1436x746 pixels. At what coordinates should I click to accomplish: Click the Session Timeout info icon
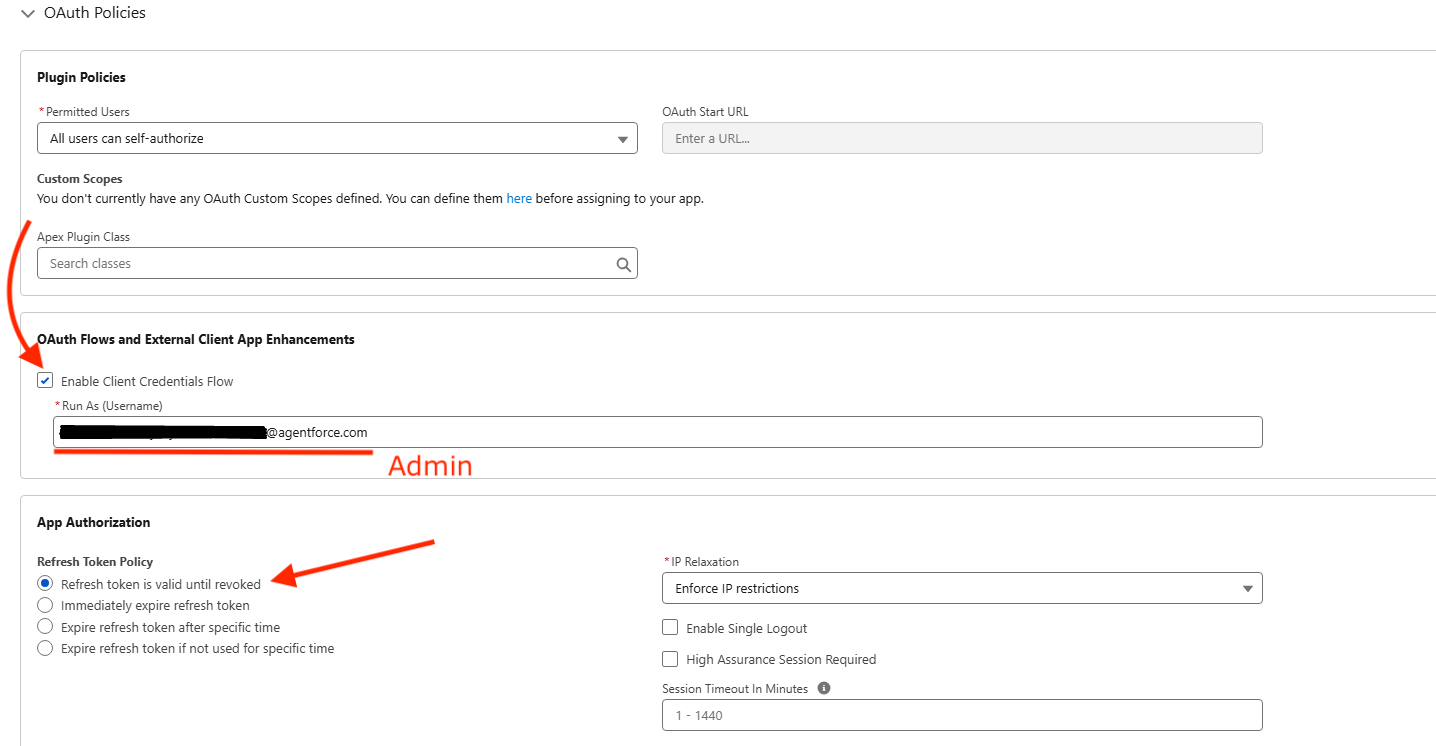tap(824, 688)
